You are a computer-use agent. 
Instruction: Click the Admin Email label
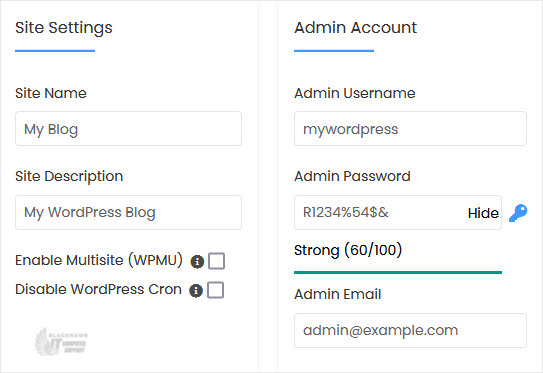coord(338,294)
